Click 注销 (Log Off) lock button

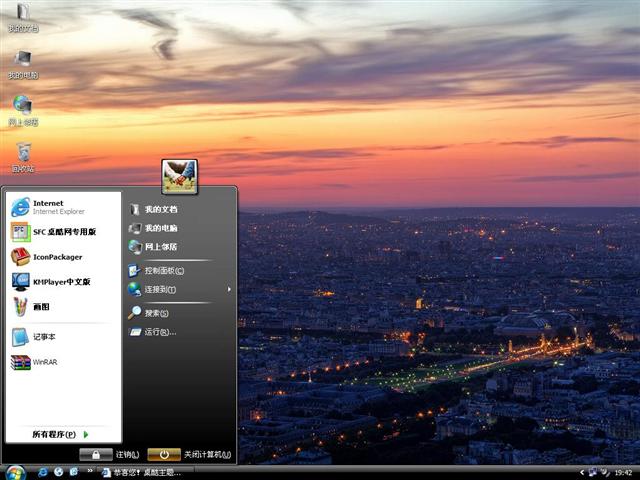(x=96, y=454)
